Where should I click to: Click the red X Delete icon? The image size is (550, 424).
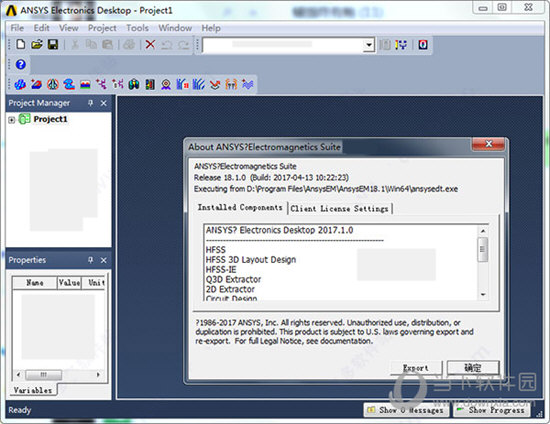[x=150, y=45]
